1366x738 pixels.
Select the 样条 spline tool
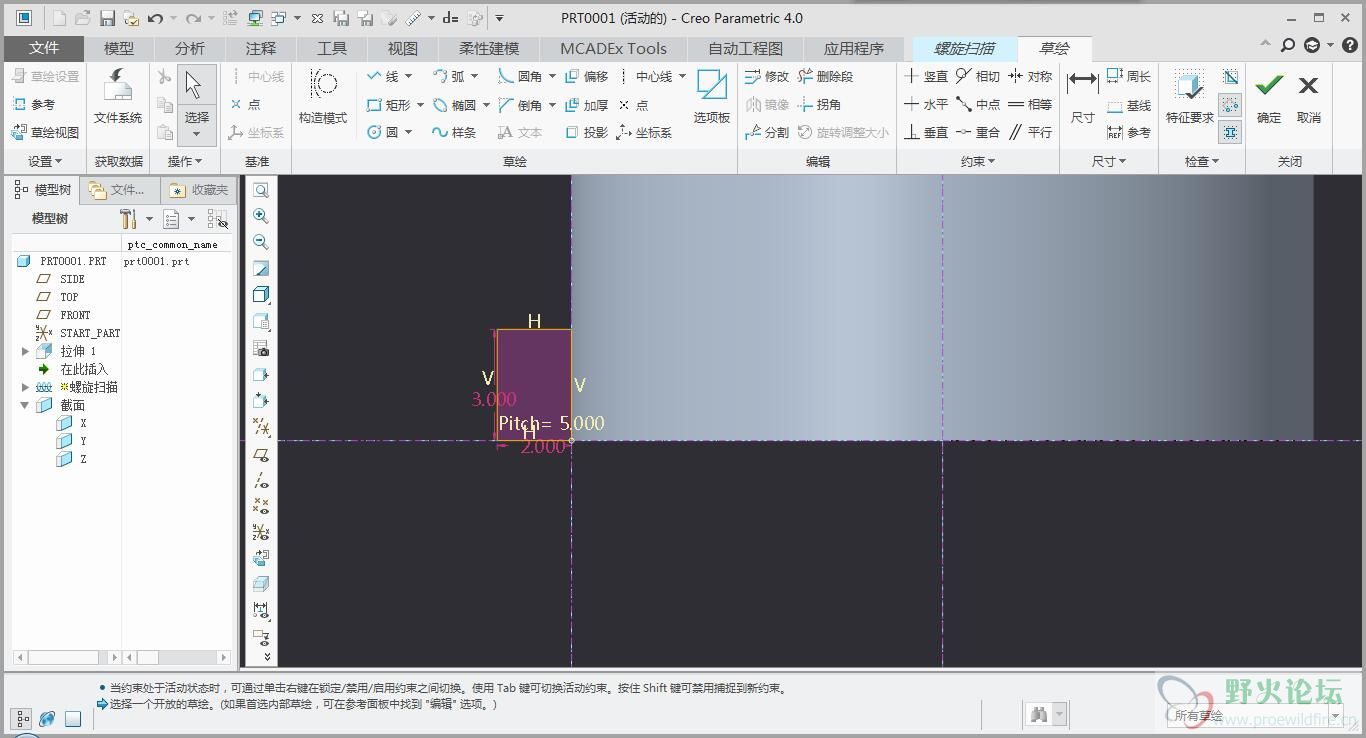click(454, 132)
